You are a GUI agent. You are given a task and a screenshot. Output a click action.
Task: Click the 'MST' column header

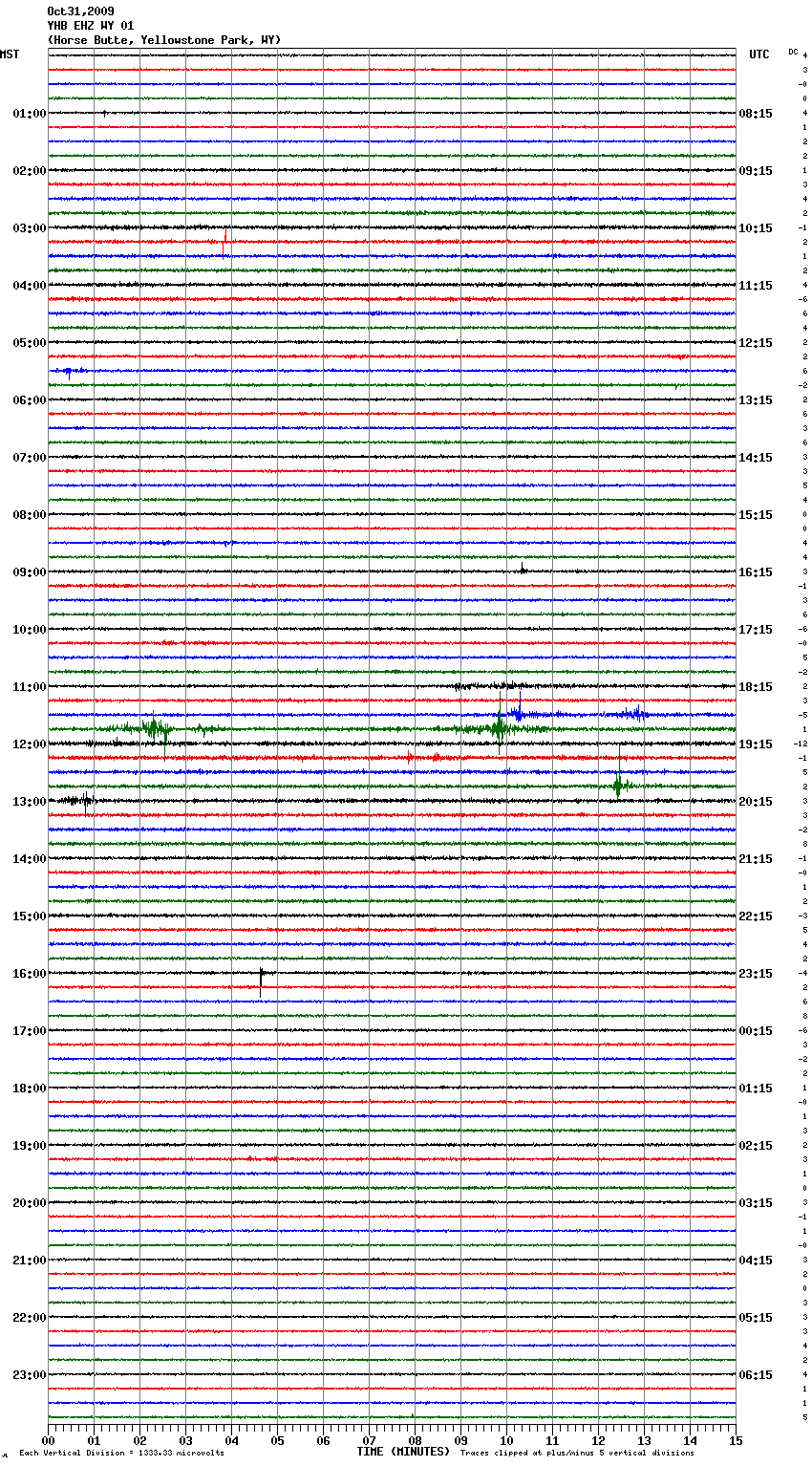[10, 54]
